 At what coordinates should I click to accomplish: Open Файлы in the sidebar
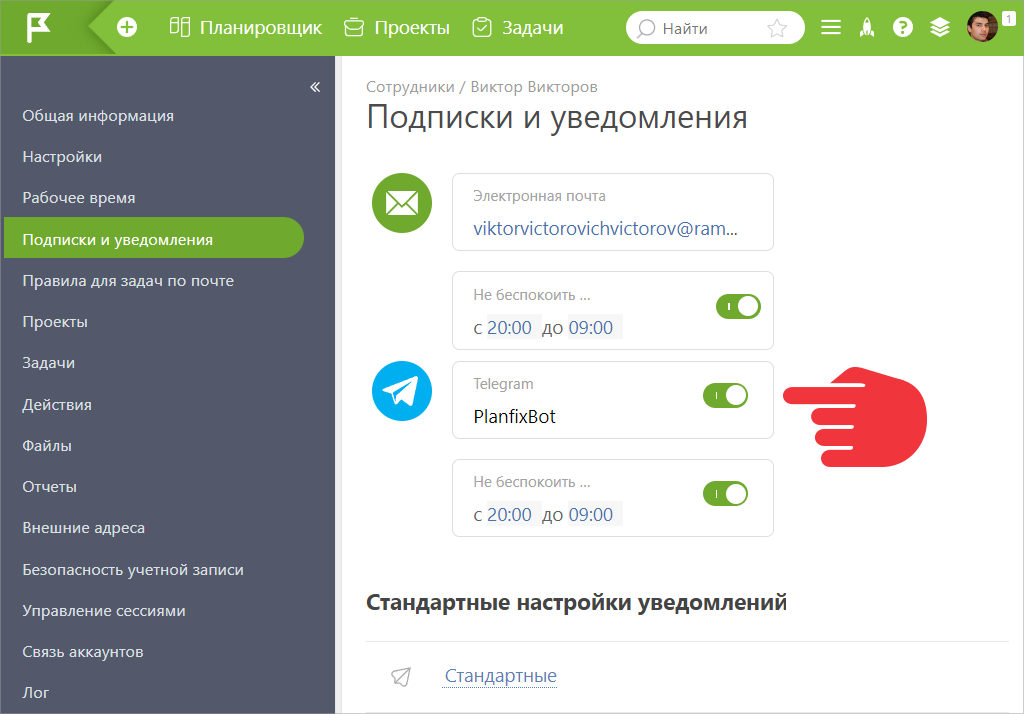[x=47, y=446]
